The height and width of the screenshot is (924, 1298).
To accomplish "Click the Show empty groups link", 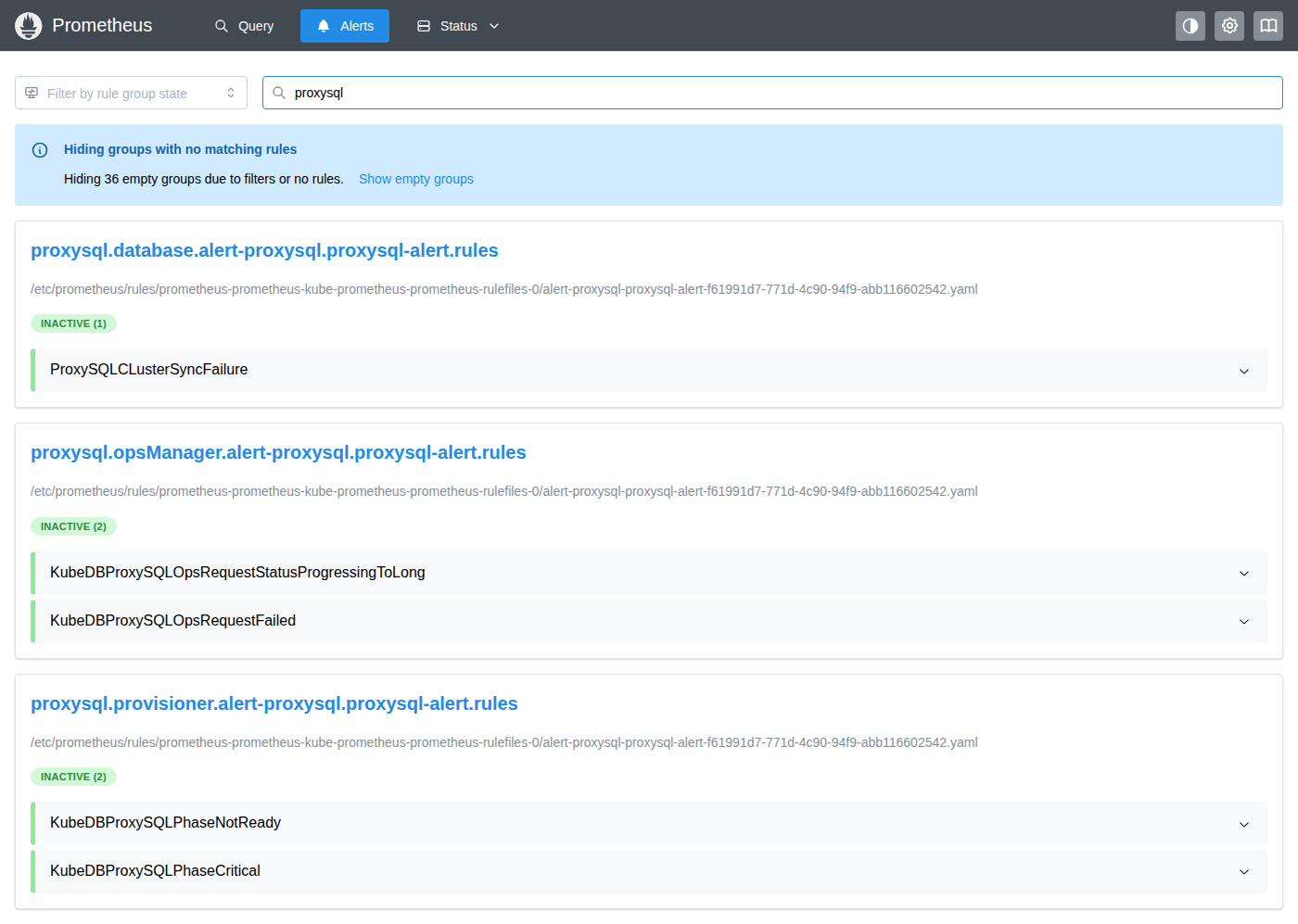I will 416,179.
